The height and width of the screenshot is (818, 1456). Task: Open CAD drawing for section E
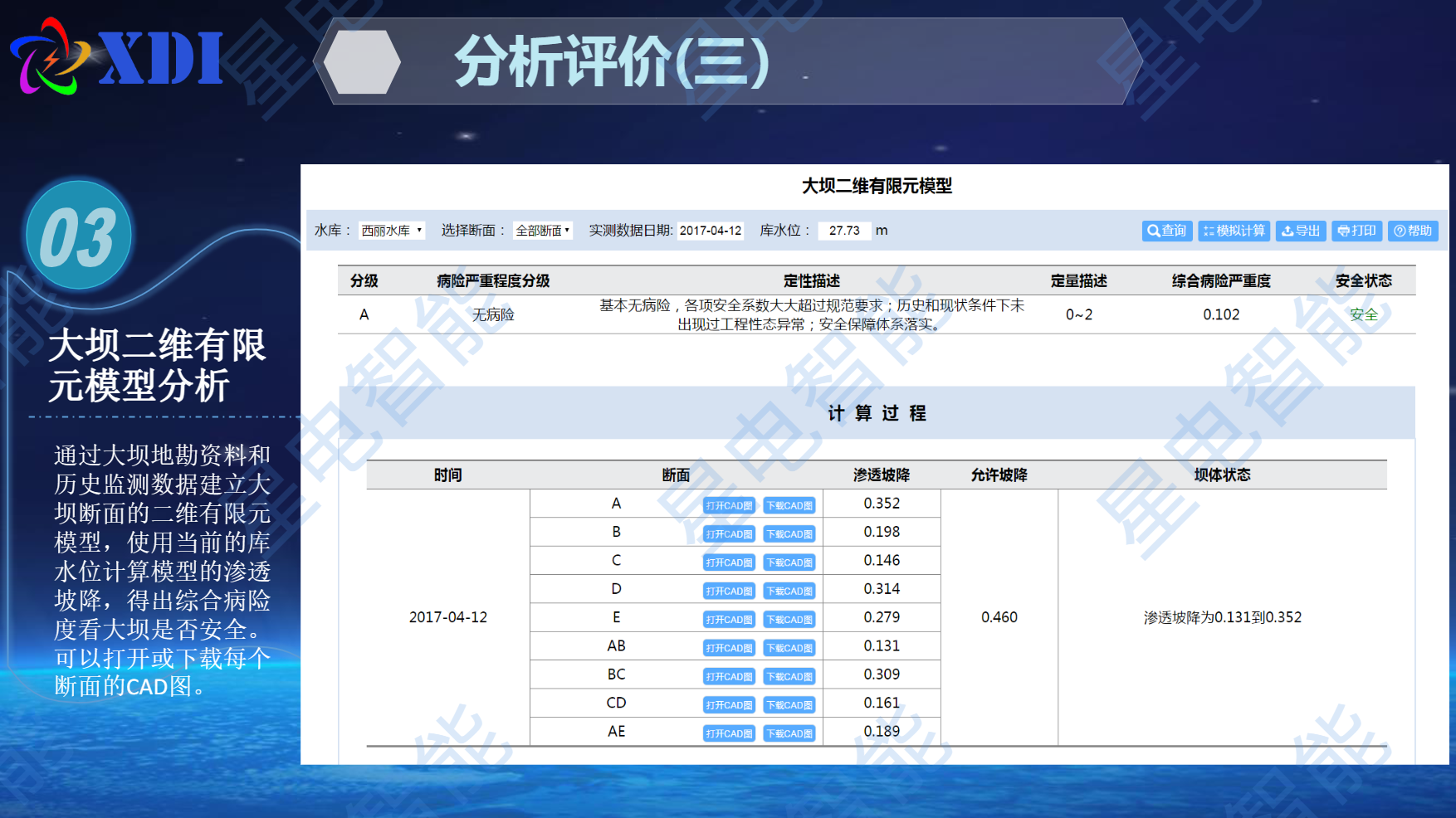(x=729, y=620)
